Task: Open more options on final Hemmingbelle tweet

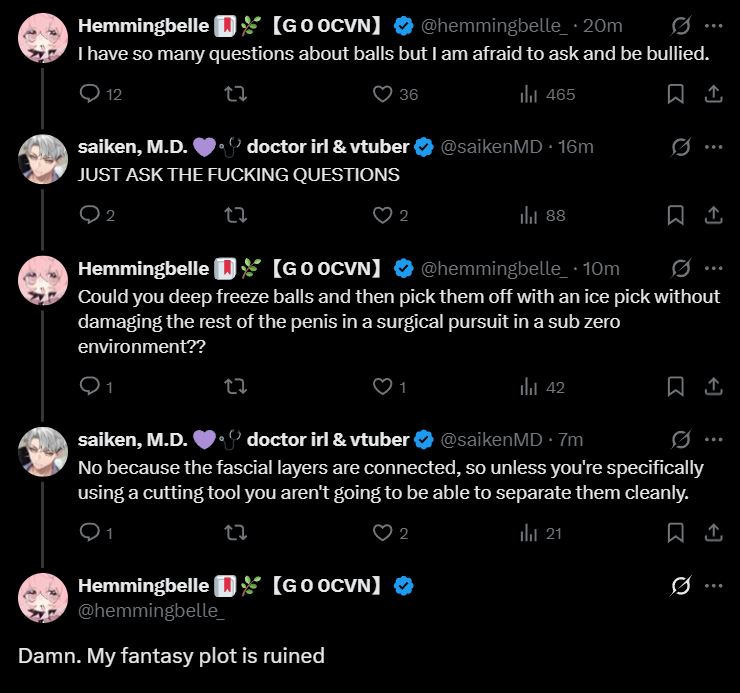Action: [x=713, y=585]
